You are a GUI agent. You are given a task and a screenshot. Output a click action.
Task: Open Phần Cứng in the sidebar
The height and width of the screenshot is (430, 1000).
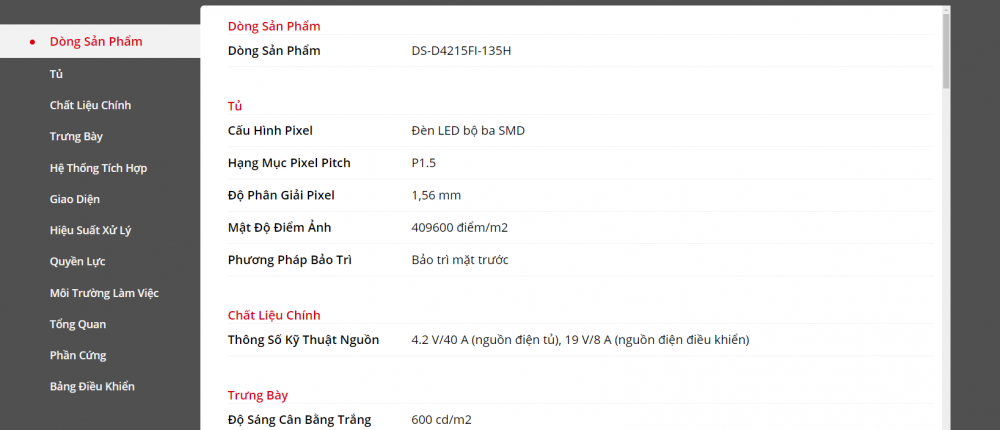pos(78,355)
